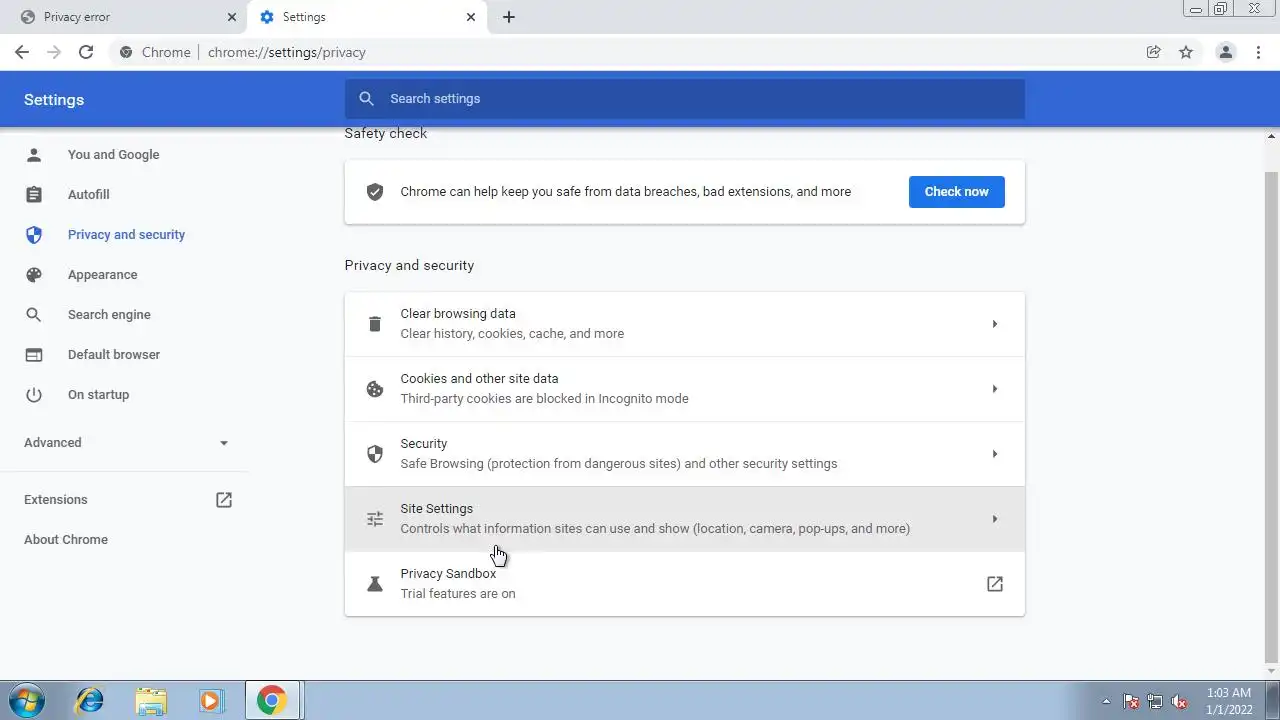Open the media player taskbar icon
Image resolution: width=1280 pixels, height=720 pixels.
[210, 701]
